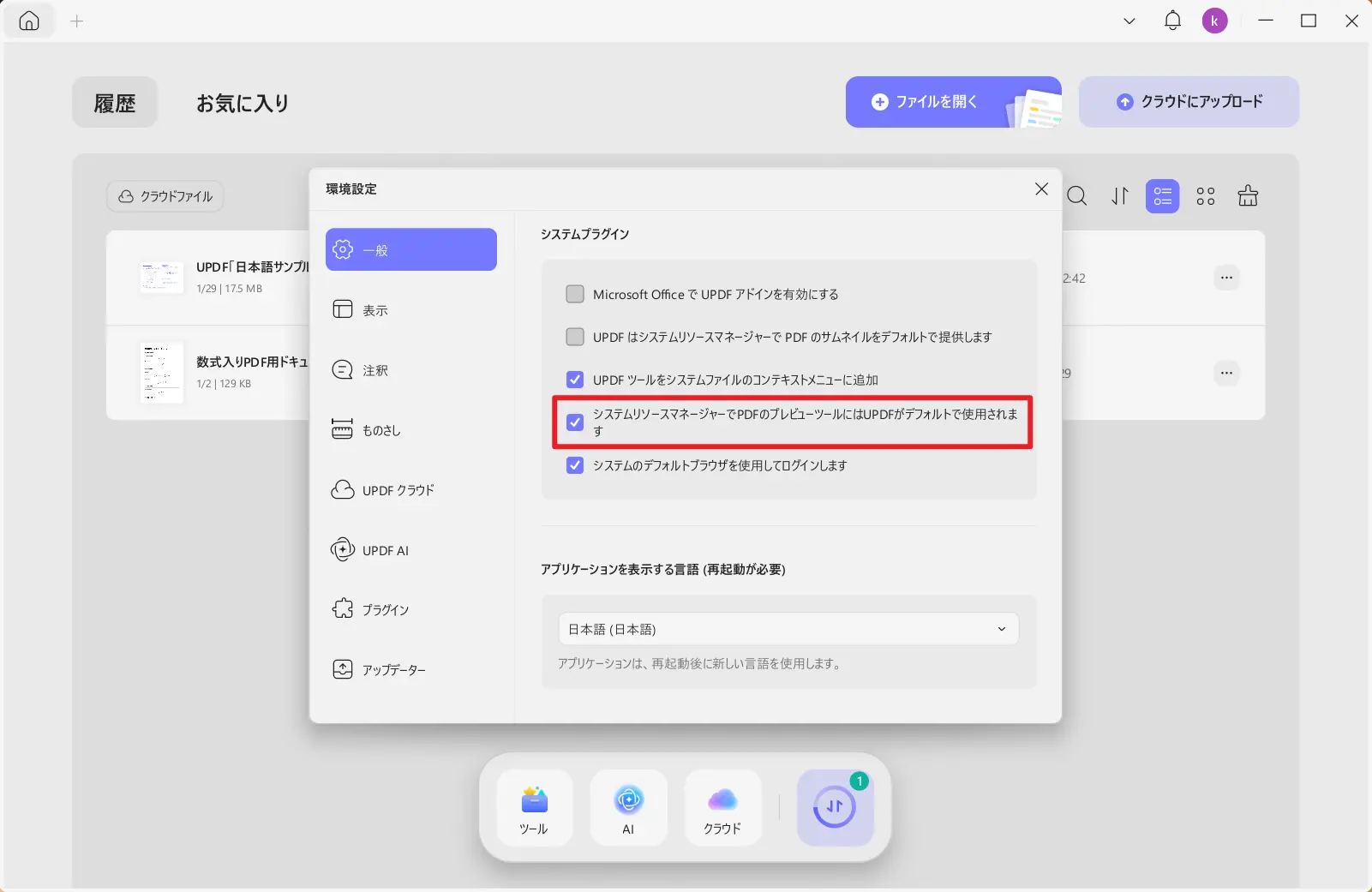Go to the Home tab icon
The image size is (1372, 892).
29,21
